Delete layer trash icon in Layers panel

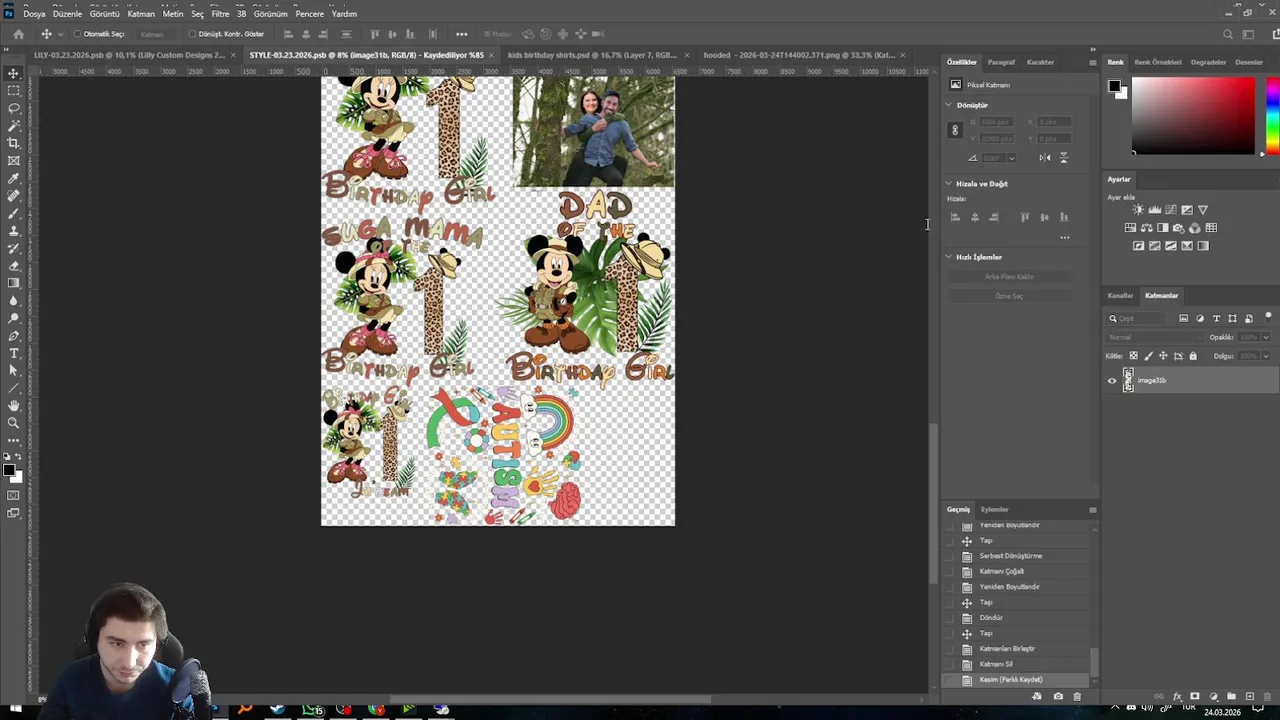point(1268,696)
